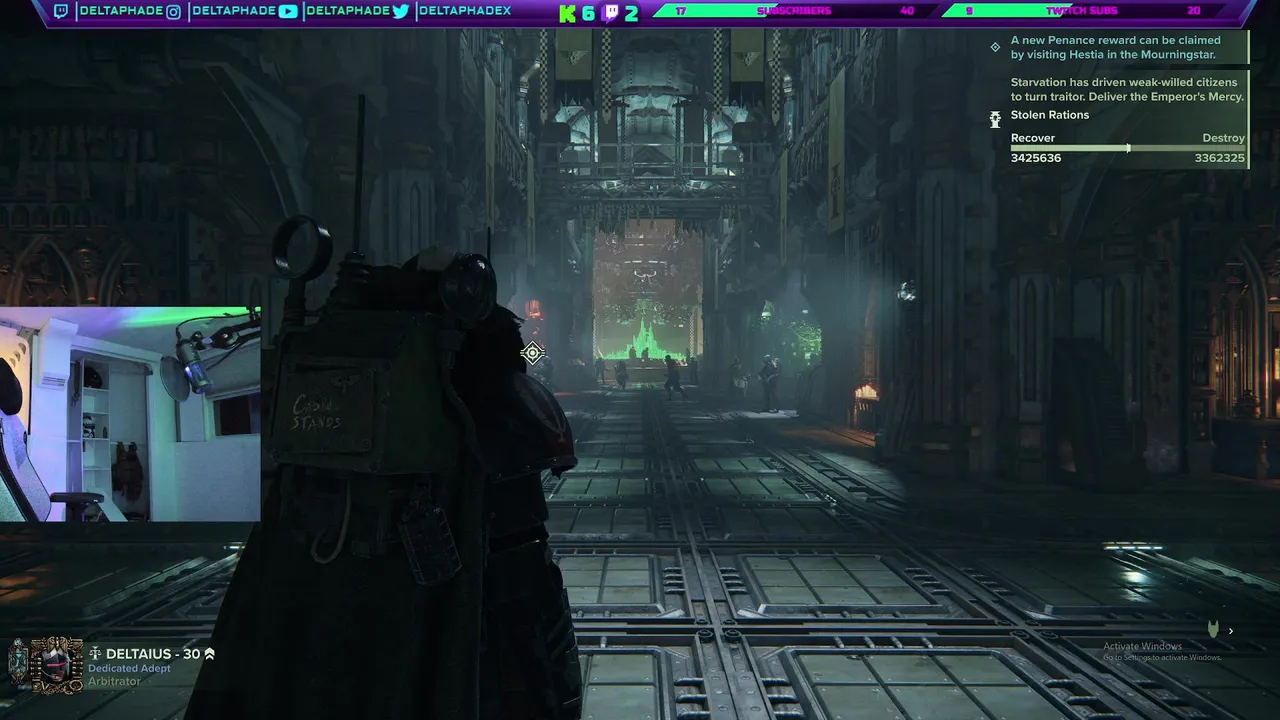Click the Twitter bird icon
The image size is (1280, 720).
click(401, 12)
